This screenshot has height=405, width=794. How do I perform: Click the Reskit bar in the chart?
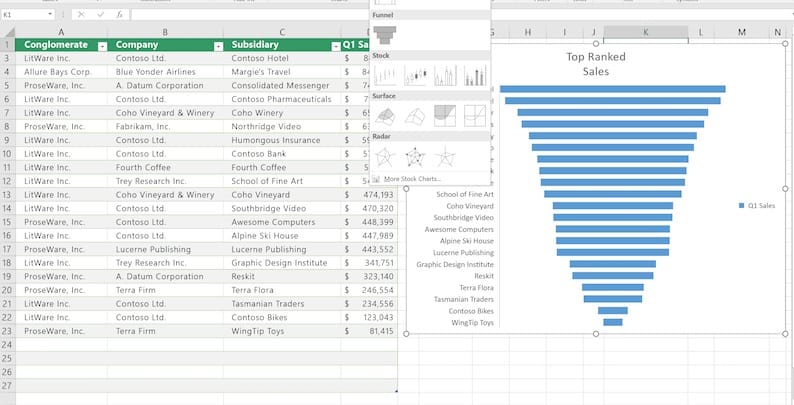tap(613, 276)
